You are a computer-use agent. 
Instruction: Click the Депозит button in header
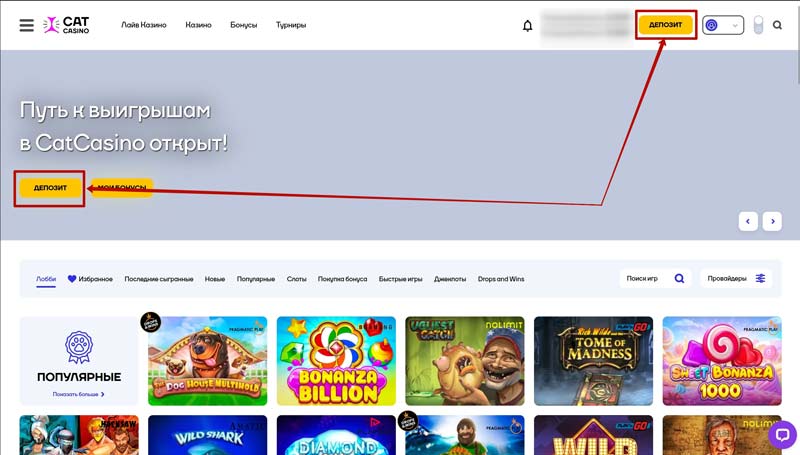click(x=665, y=25)
